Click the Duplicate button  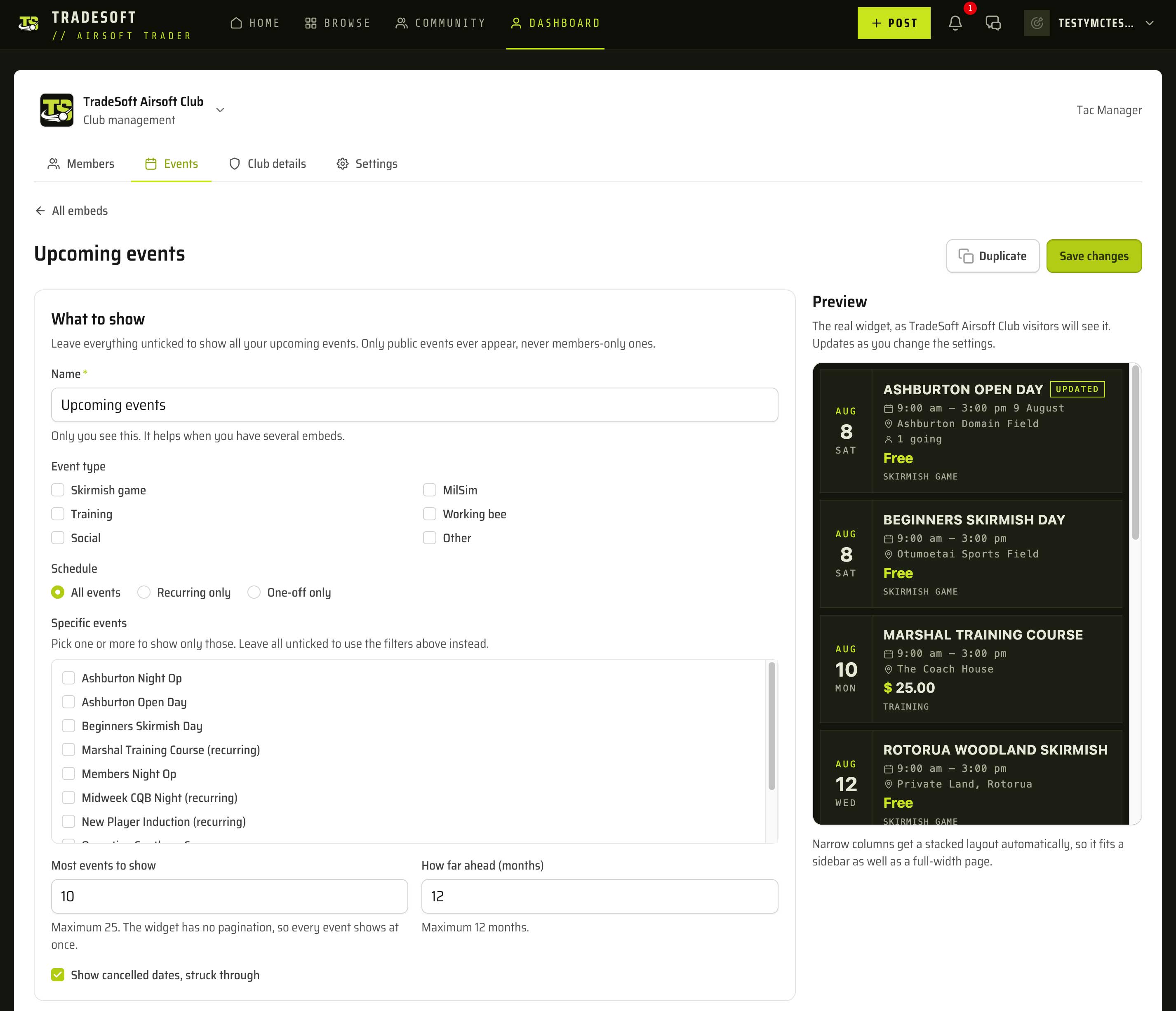(x=993, y=256)
